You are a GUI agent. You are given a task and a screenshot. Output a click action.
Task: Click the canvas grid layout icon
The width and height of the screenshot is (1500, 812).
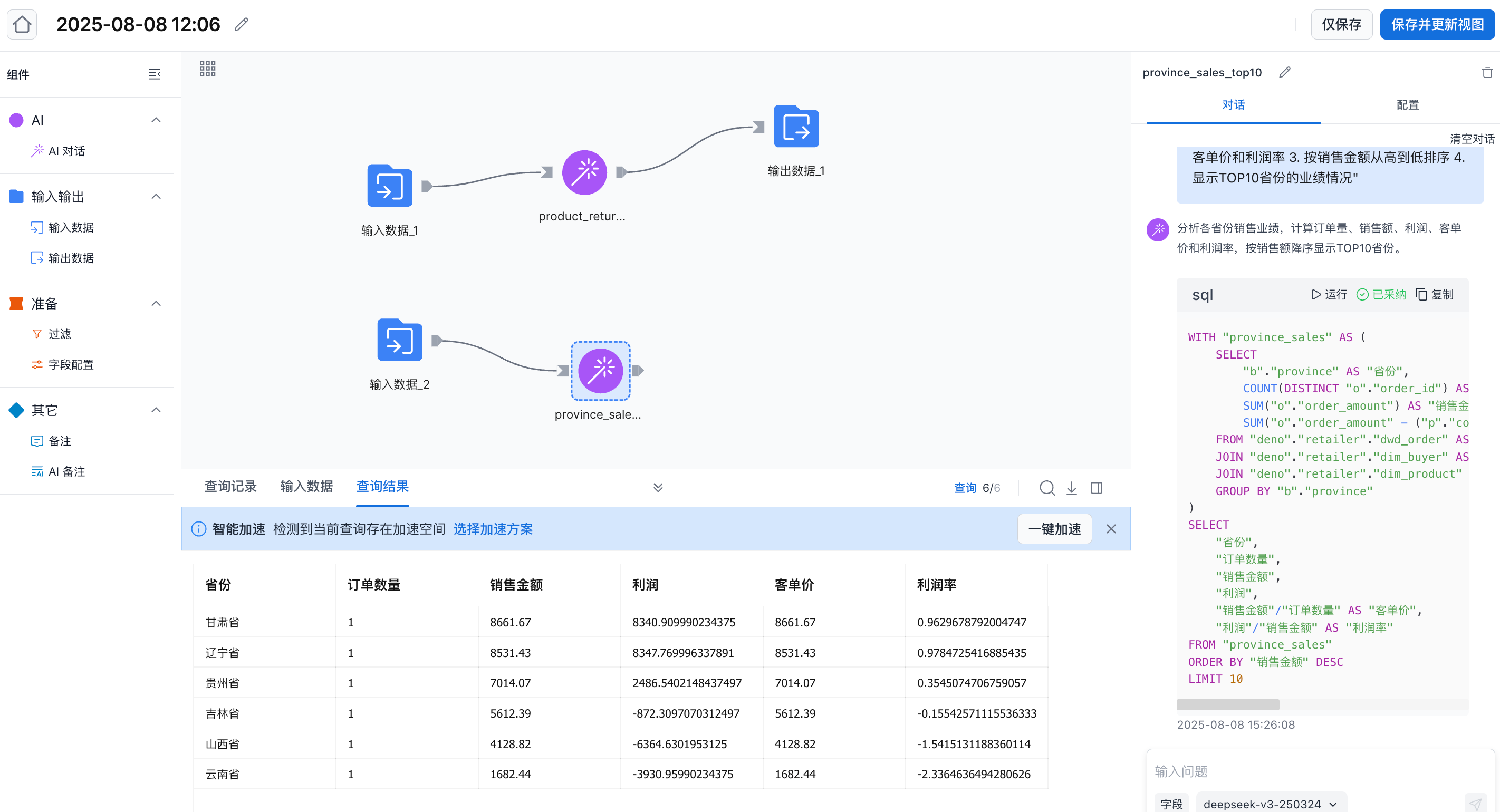(x=208, y=69)
